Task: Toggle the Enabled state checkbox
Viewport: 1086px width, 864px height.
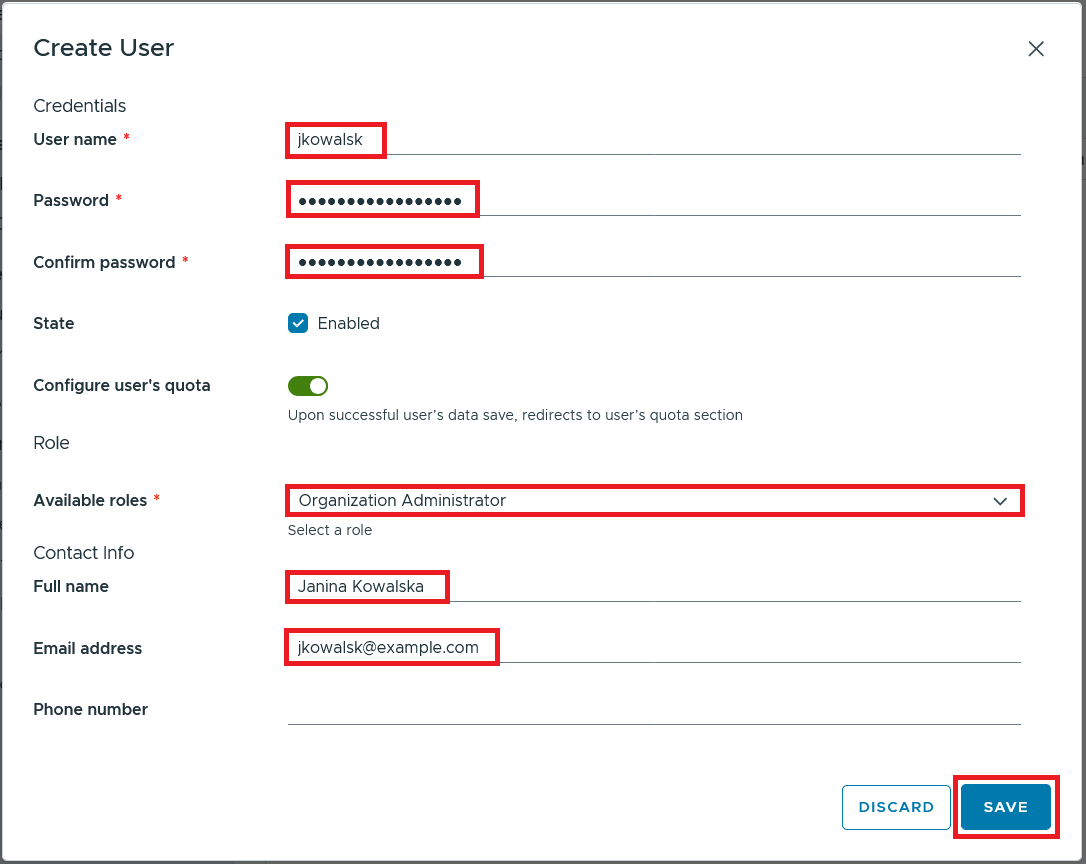Action: coord(298,323)
